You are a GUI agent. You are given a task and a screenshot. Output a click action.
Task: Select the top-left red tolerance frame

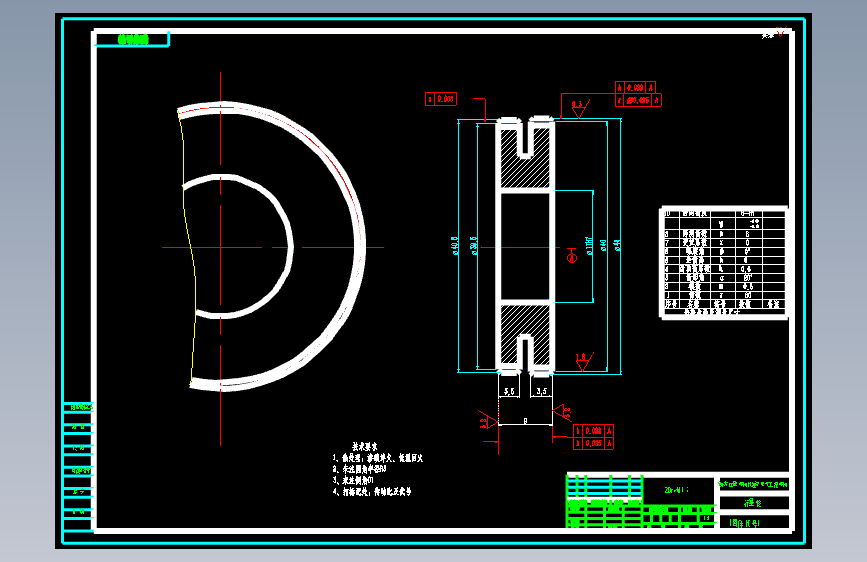pyautogui.click(x=441, y=99)
